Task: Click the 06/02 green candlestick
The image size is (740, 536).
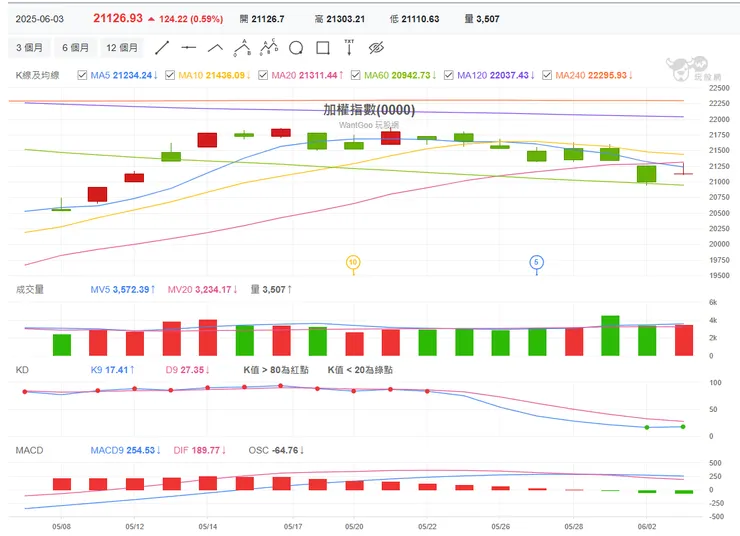Action: coord(647,174)
